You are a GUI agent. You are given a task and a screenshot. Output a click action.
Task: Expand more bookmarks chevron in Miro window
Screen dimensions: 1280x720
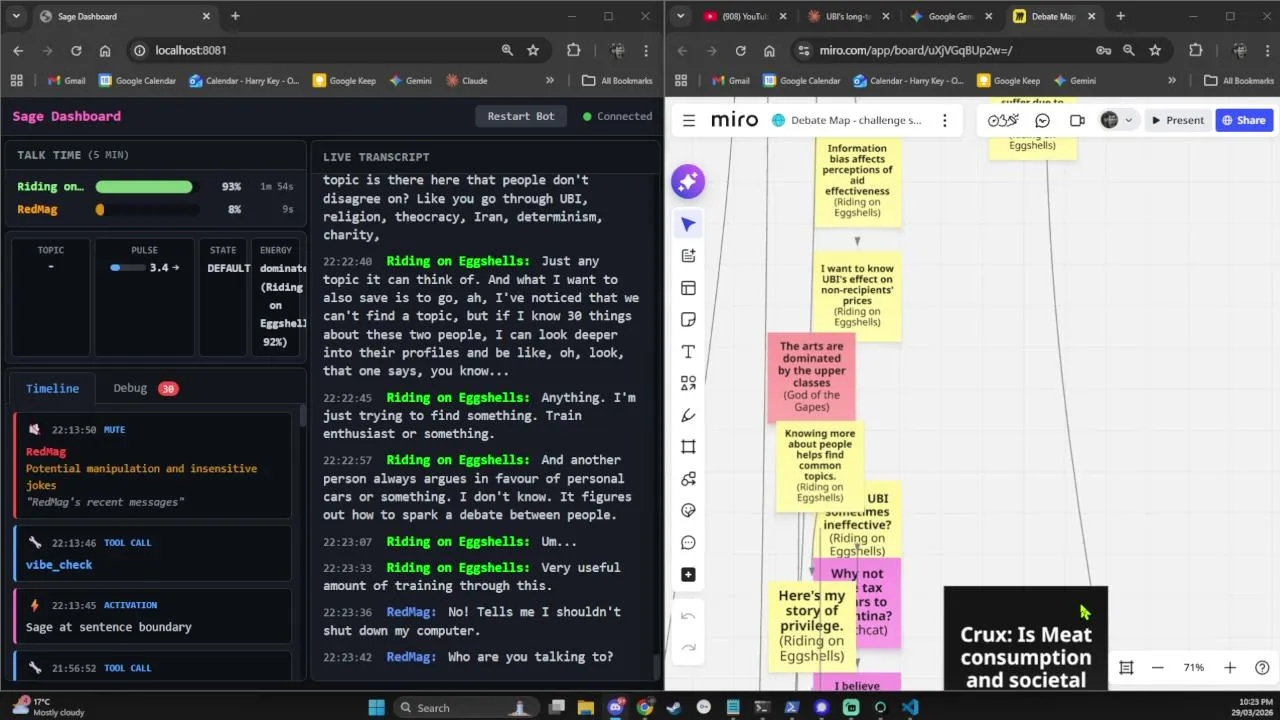[1172, 80]
